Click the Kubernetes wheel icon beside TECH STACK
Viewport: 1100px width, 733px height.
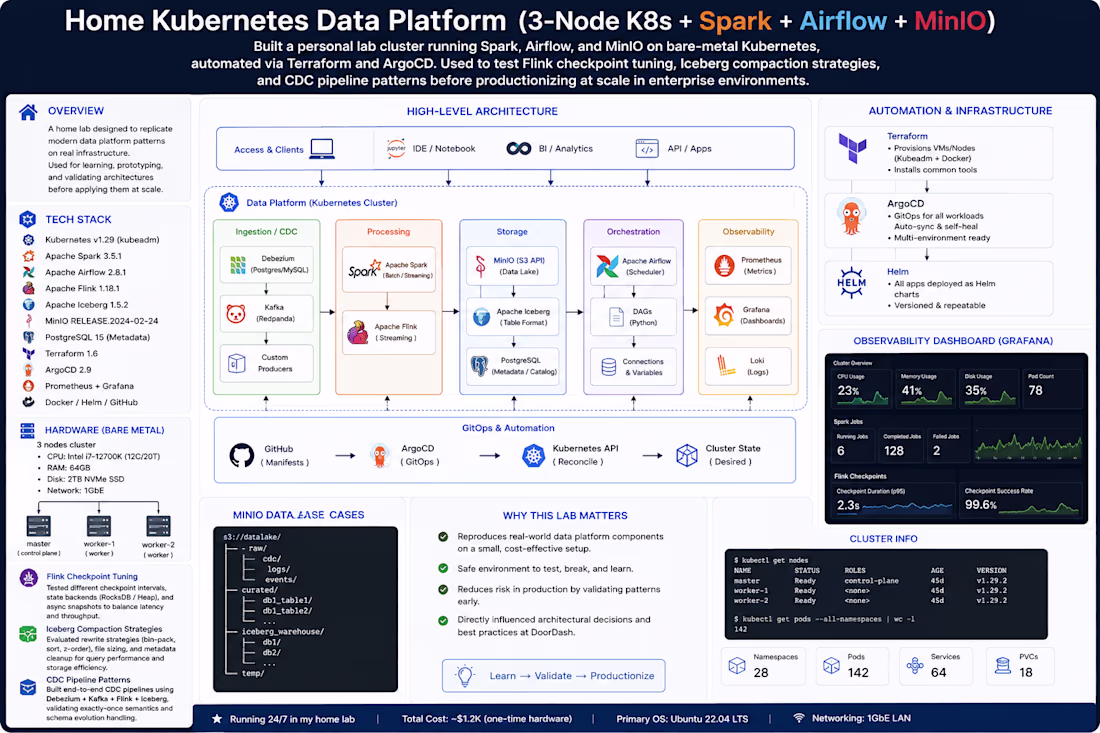[x=27, y=220]
